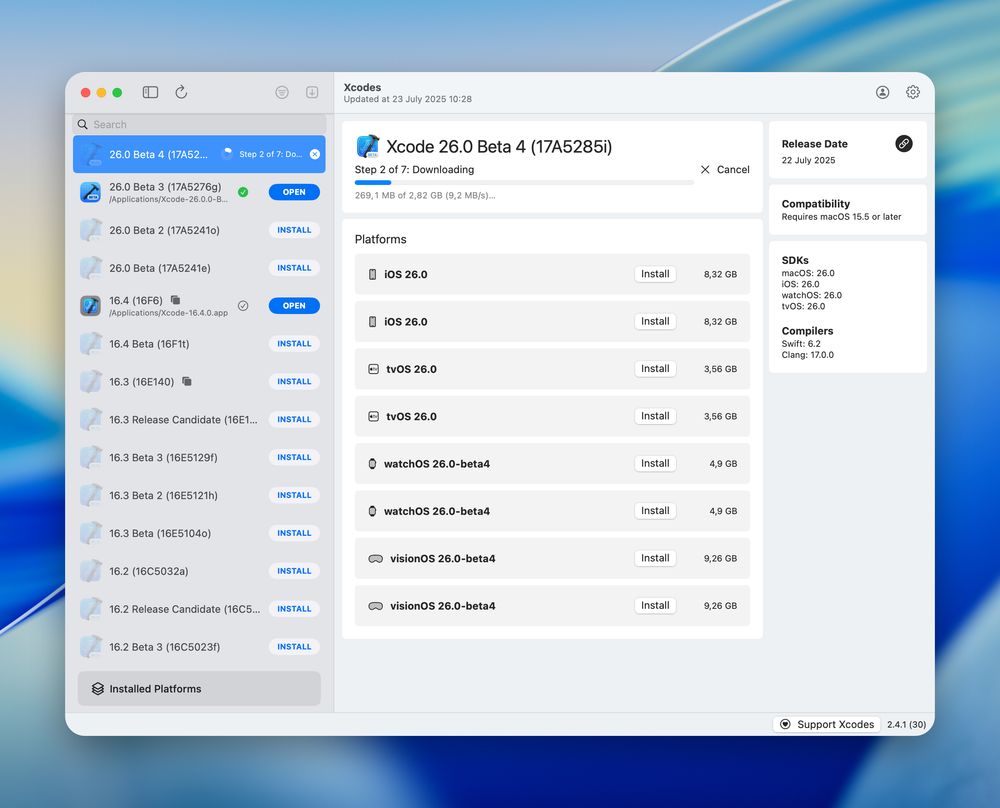Click Xcode beta icon of 26.0 Beta 3
Image resolution: width=1000 pixels, height=808 pixels.
point(91,192)
